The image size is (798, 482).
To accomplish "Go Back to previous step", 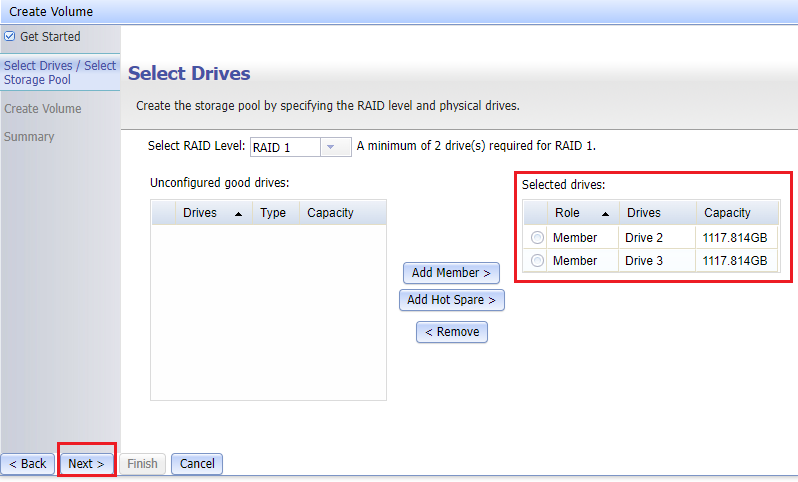I will tap(28, 464).
